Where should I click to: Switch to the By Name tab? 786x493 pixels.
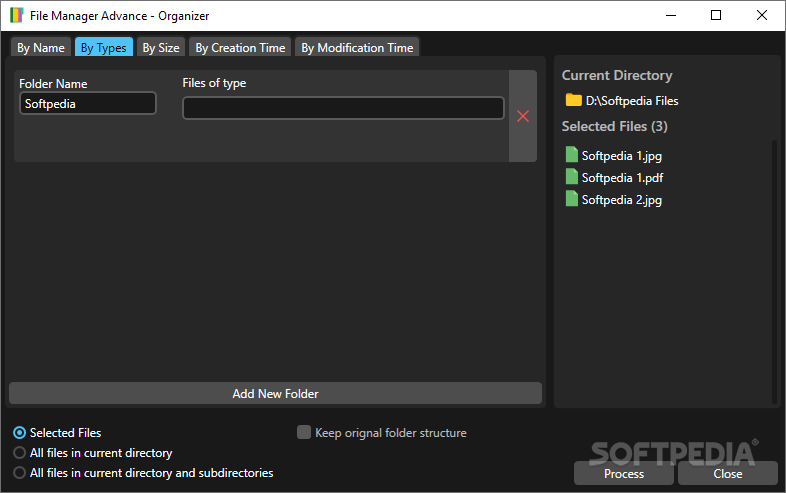[x=41, y=48]
